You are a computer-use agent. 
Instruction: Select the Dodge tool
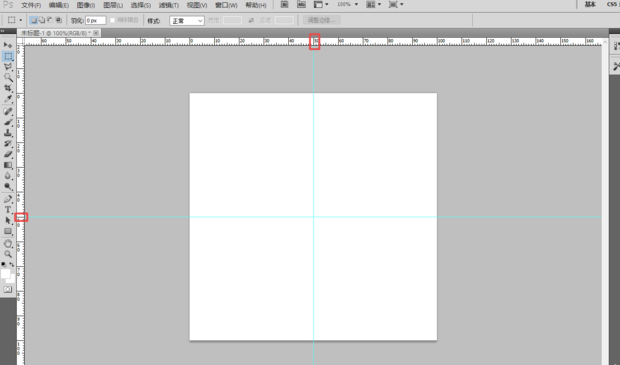point(8,186)
